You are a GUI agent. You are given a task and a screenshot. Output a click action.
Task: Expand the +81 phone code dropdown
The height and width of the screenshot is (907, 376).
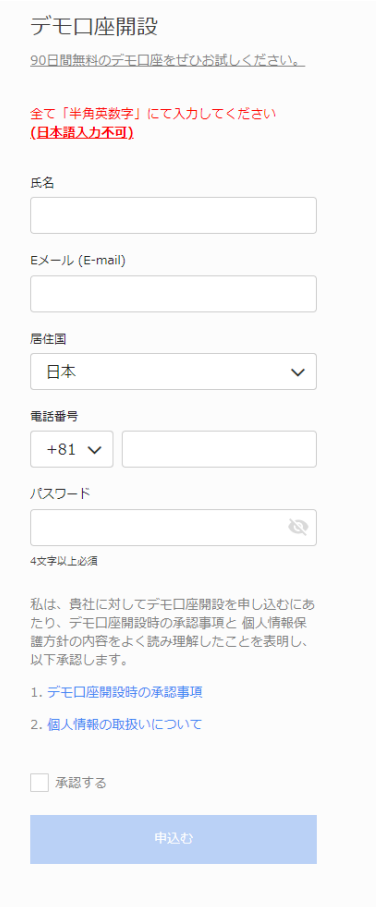click(x=72, y=449)
